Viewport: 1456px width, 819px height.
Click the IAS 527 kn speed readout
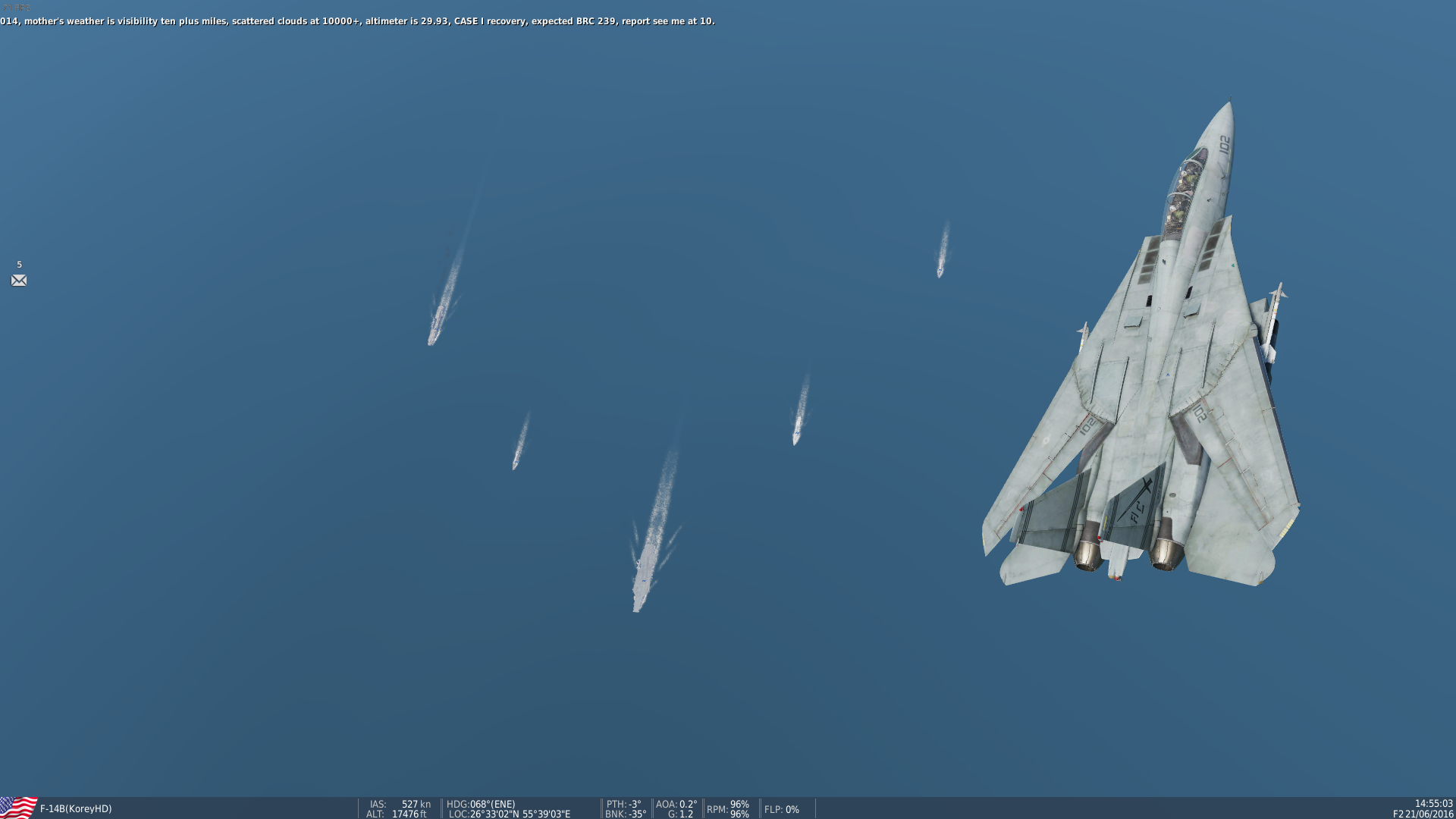(400, 804)
